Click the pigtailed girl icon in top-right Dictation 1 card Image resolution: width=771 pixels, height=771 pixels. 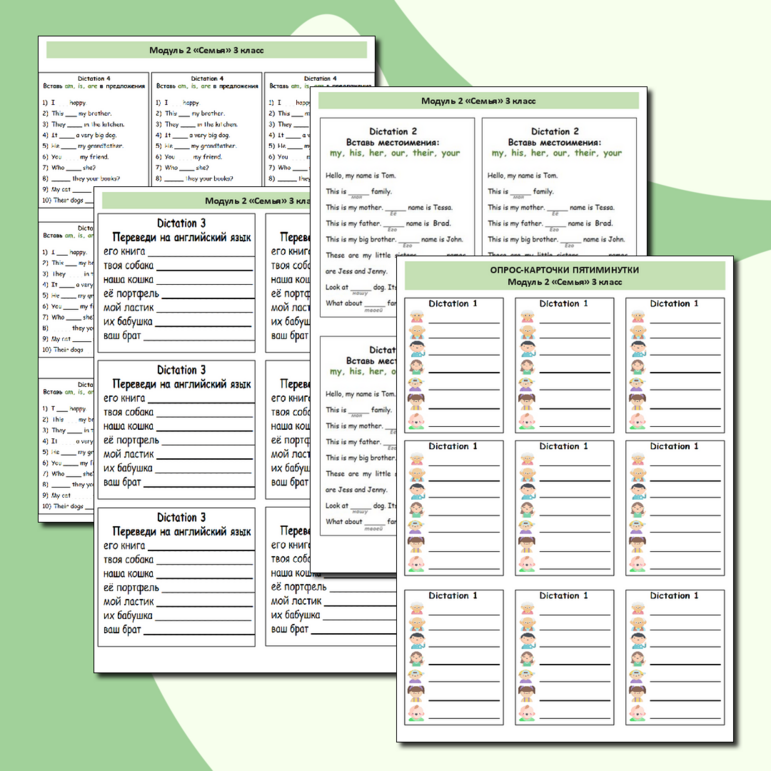point(637,400)
